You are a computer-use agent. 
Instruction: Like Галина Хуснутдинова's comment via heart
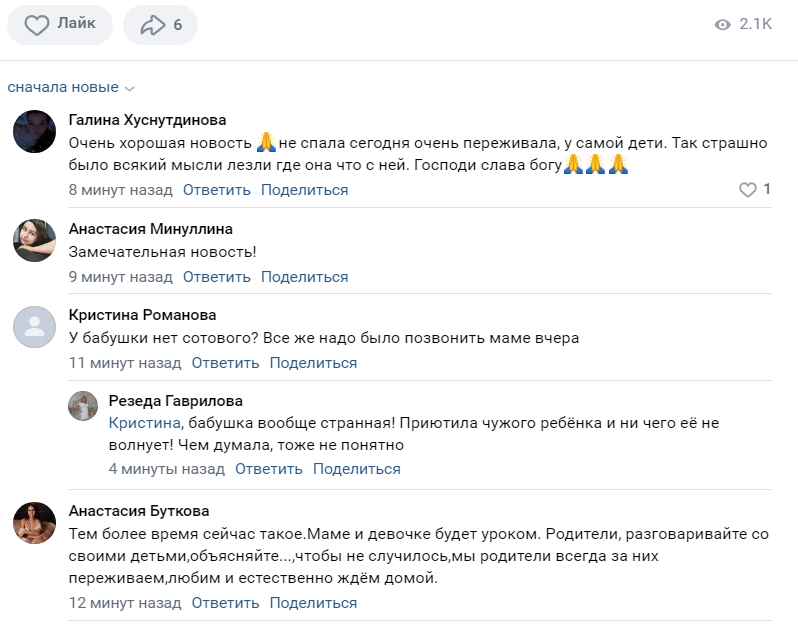tap(747, 189)
